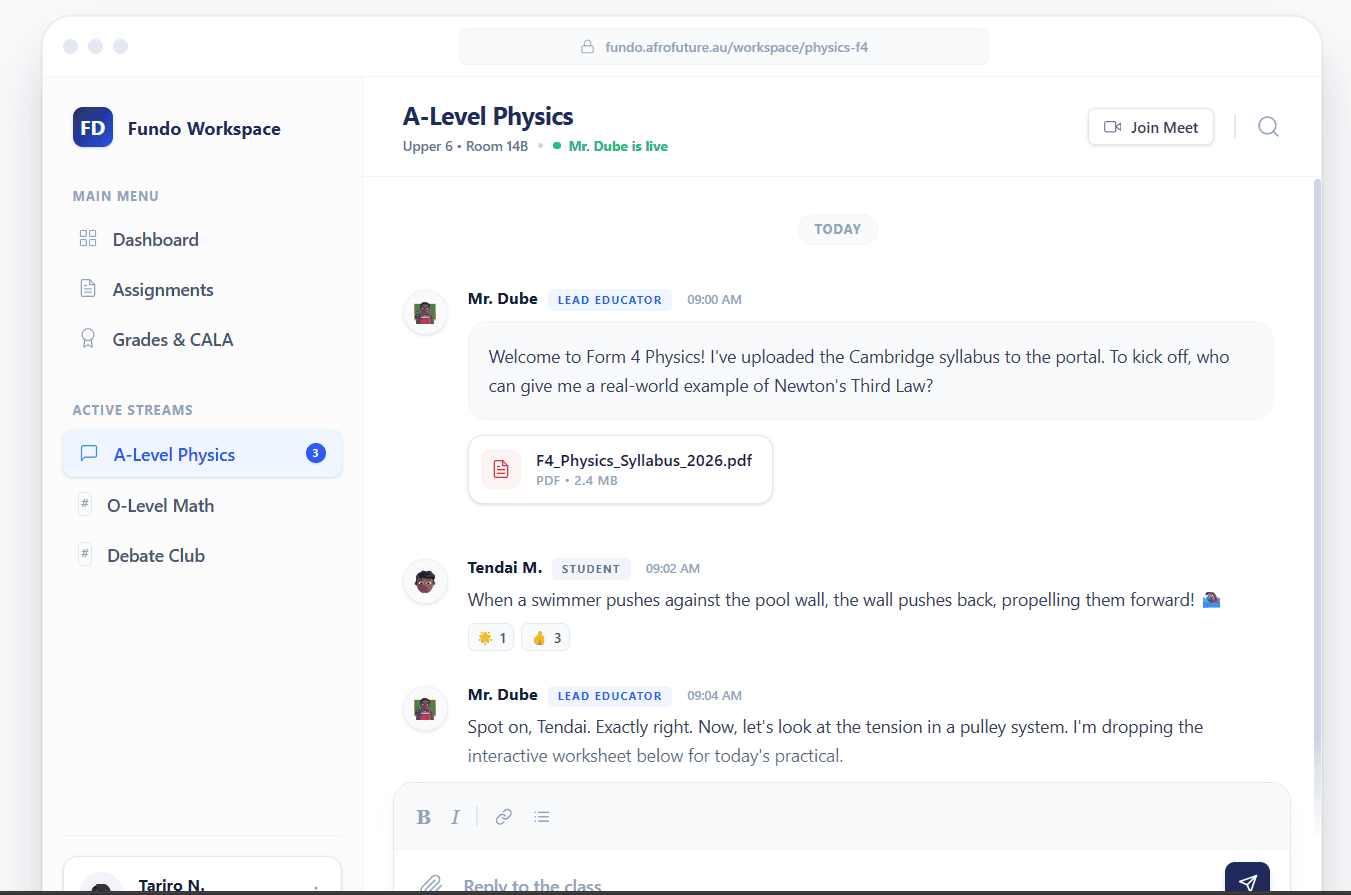Toggle italic text formatting
The width and height of the screenshot is (1351, 895).
click(x=455, y=817)
